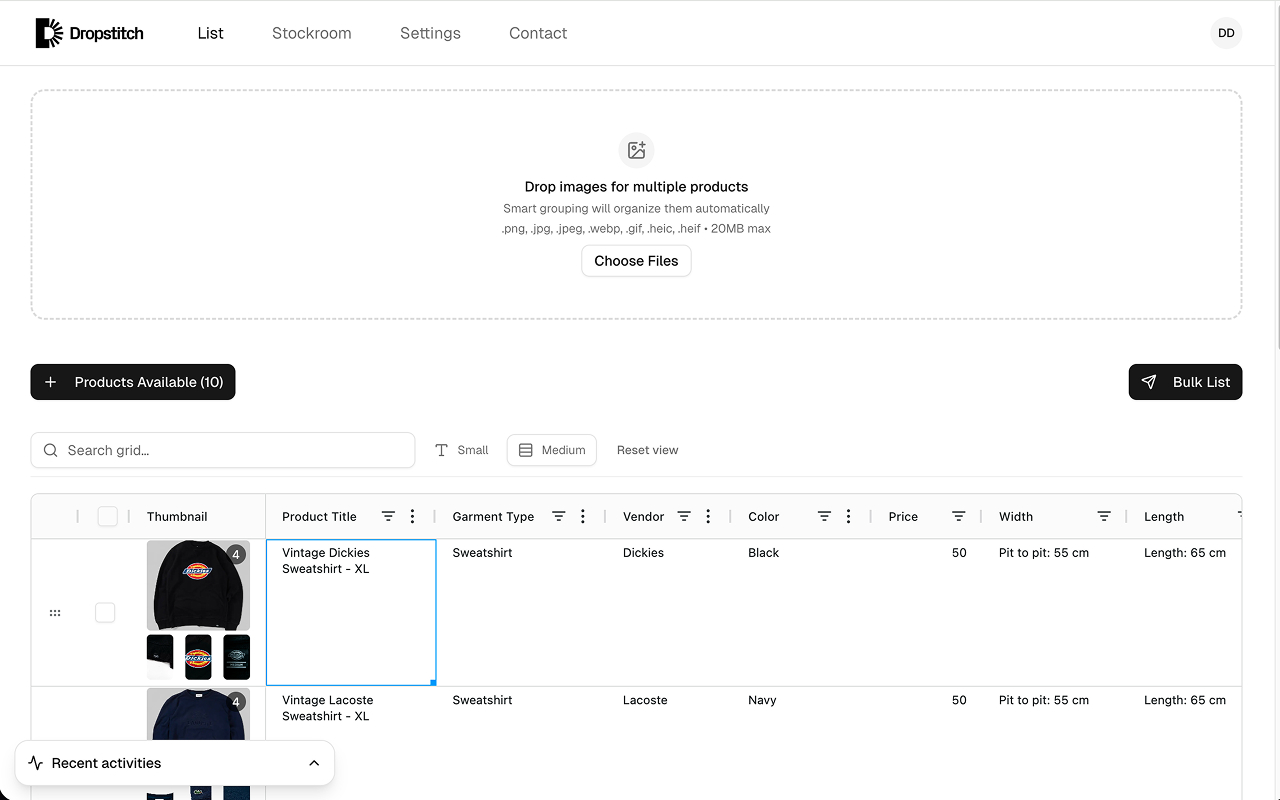Viewport: 1280px width, 800px height.
Task: Select the Vintage Dickies Sweatshirt - XL title cell
Action: 351,613
